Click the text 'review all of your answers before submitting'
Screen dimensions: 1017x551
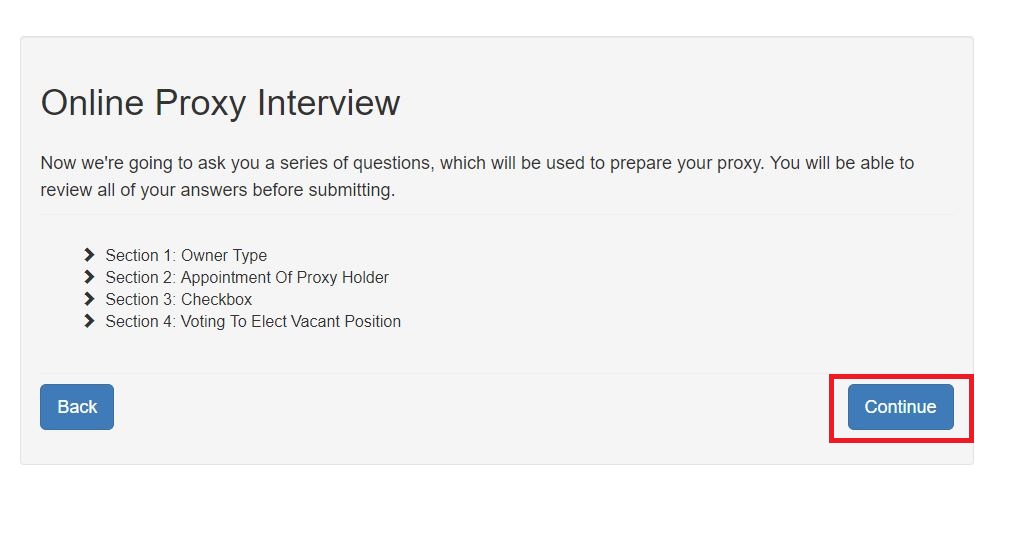pyautogui.click(x=217, y=189)
